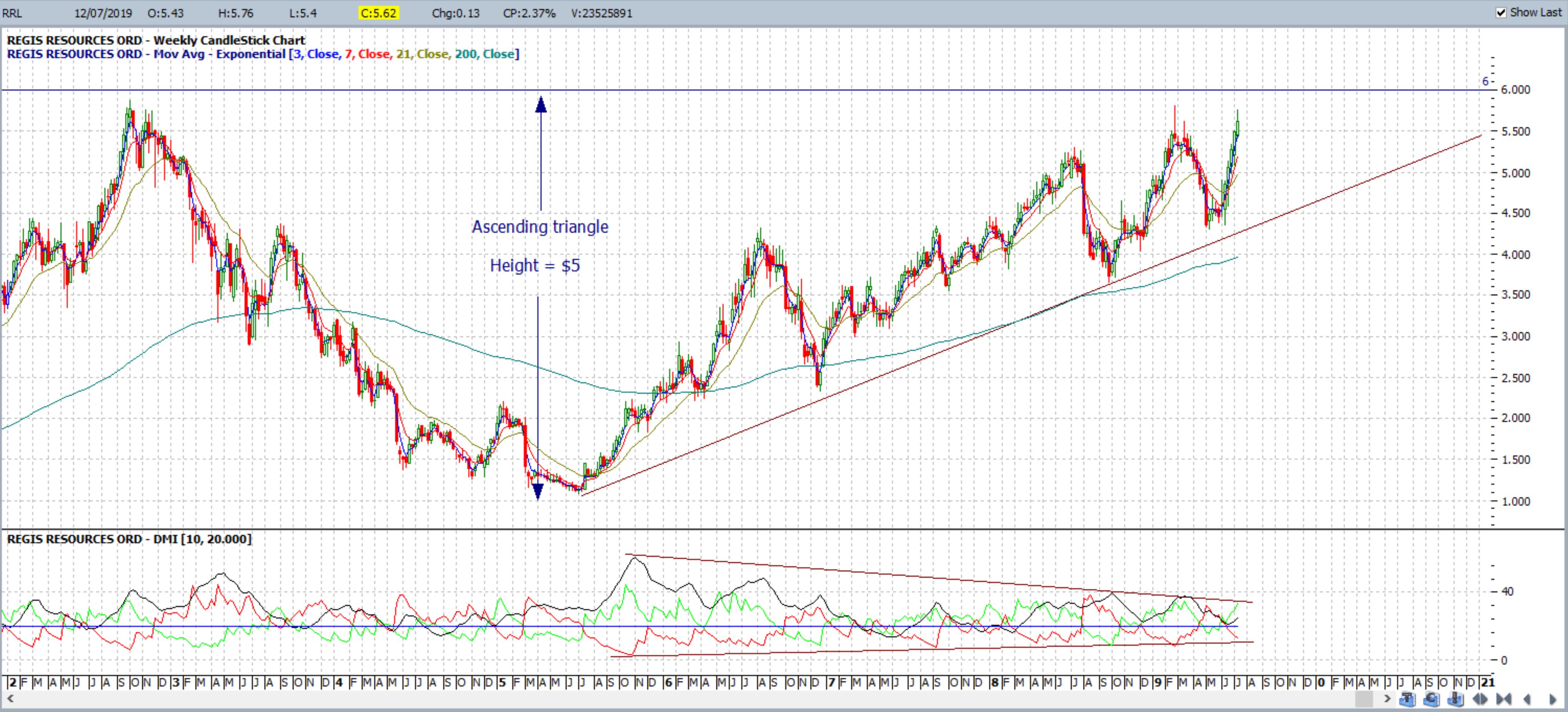This screenshot has height=712, width=1568.
Task: Click the exclamation mark folder icon
Action: 1455,699
